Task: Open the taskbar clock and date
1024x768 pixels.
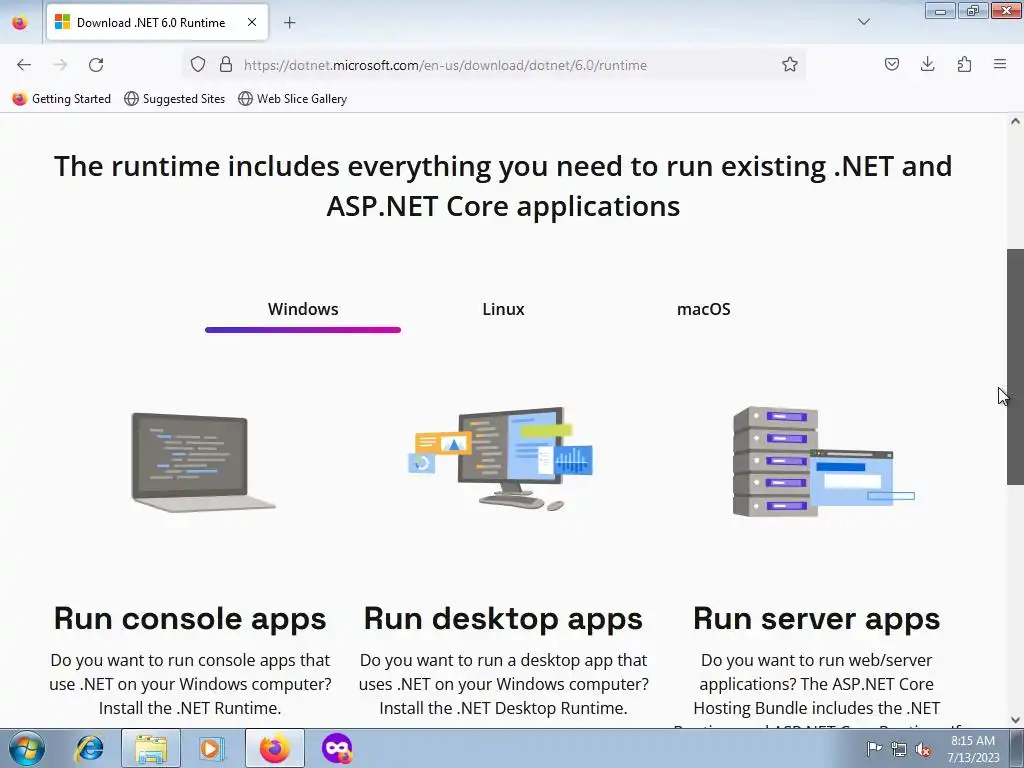Action: click(x=973, y=749)
